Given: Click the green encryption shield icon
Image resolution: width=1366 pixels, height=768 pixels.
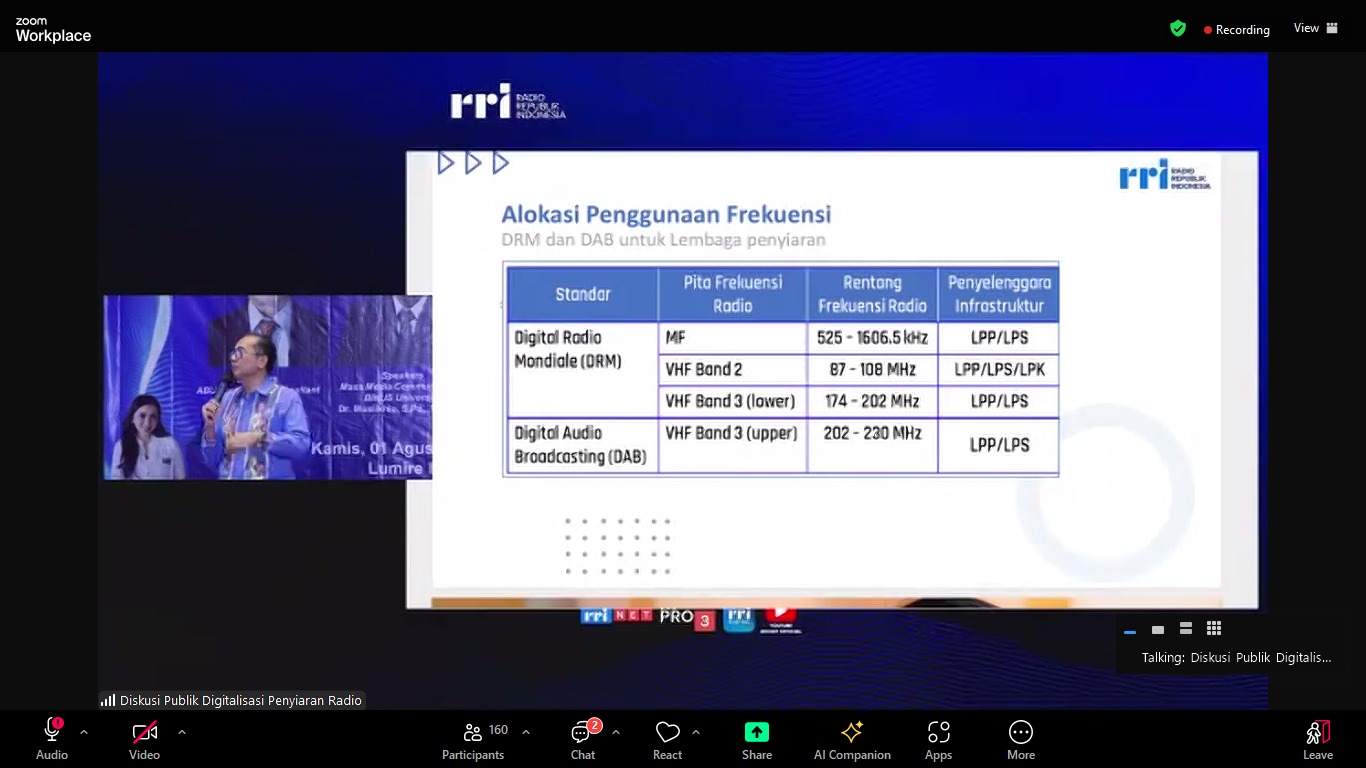Looking at the screenshot, I should click(x=1178, y=29).
